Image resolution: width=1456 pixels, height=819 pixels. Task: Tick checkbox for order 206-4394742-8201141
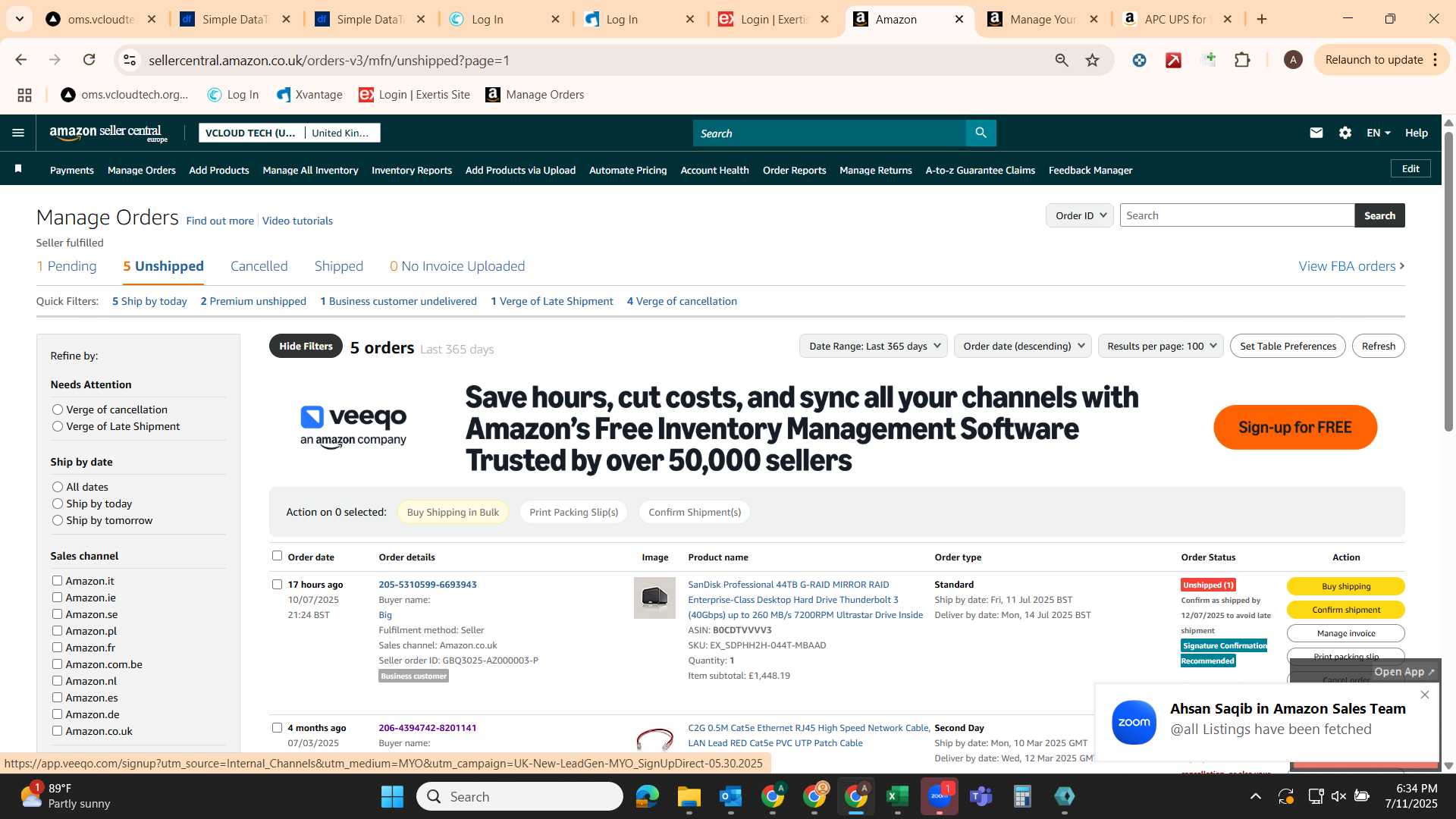point(277,727)
